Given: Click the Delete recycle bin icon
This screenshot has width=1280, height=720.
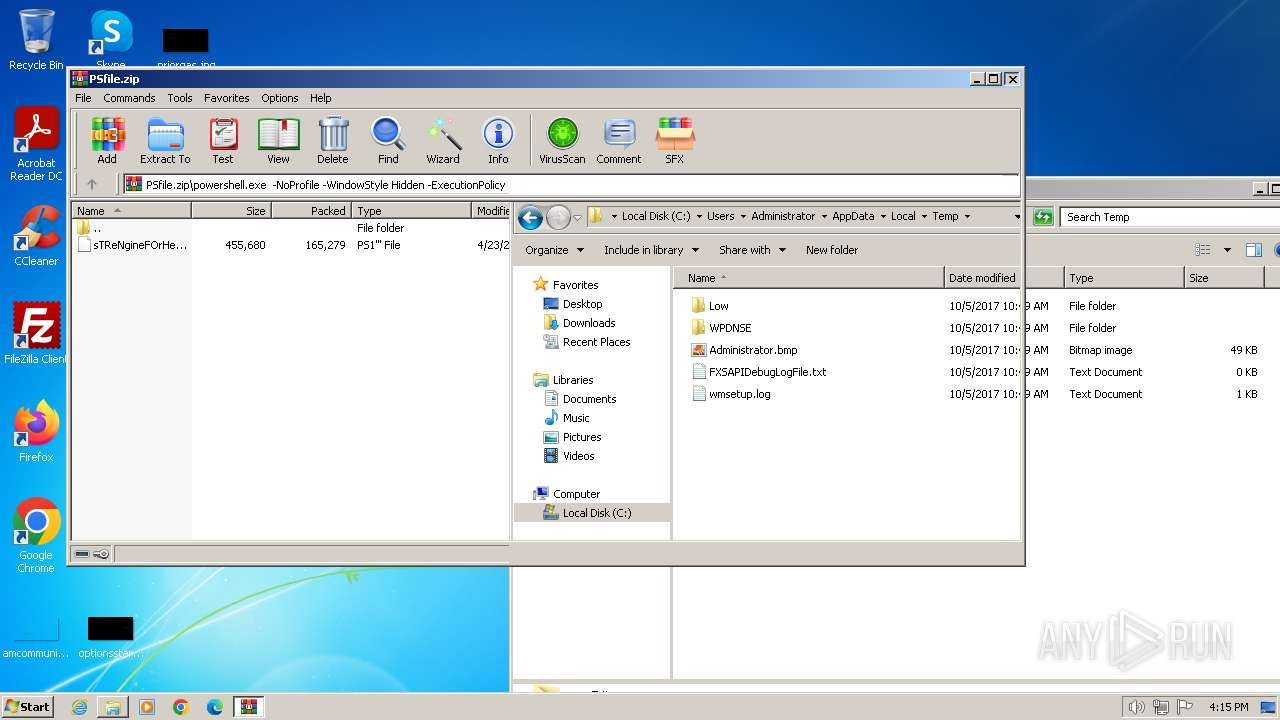Looking at the screenshot, I should click(x=333, y=140).
